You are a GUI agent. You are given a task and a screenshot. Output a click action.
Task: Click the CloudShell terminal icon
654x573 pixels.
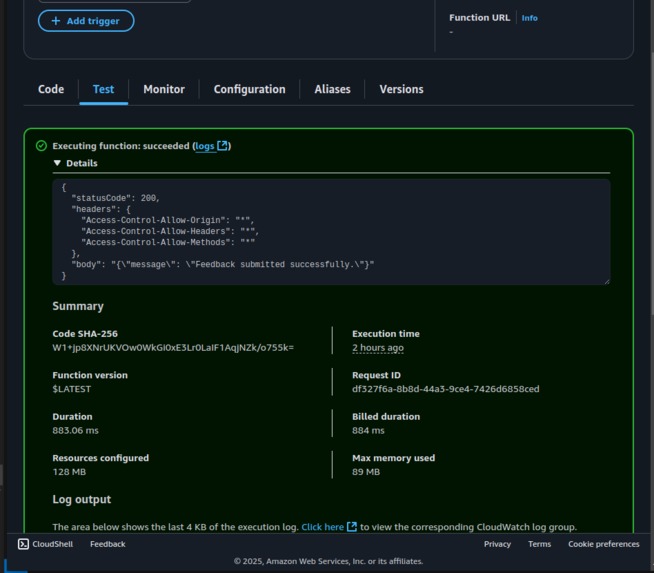tap(23, 544)
